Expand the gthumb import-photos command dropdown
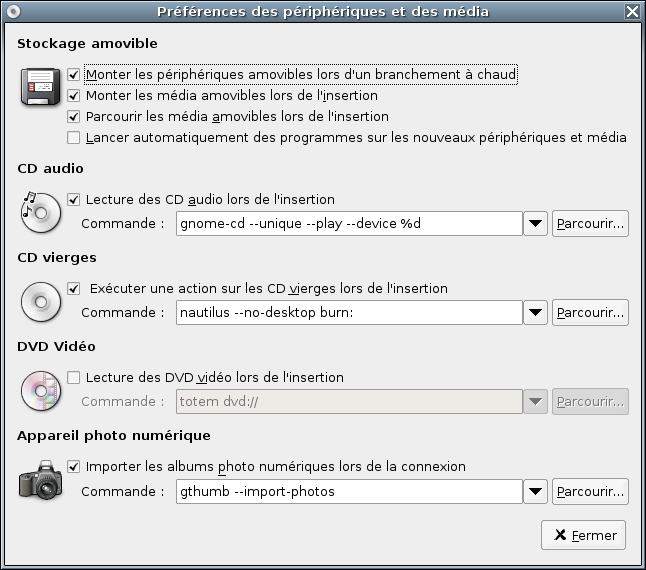The width and height of the screenshot is (646, 570). (535, 491)
